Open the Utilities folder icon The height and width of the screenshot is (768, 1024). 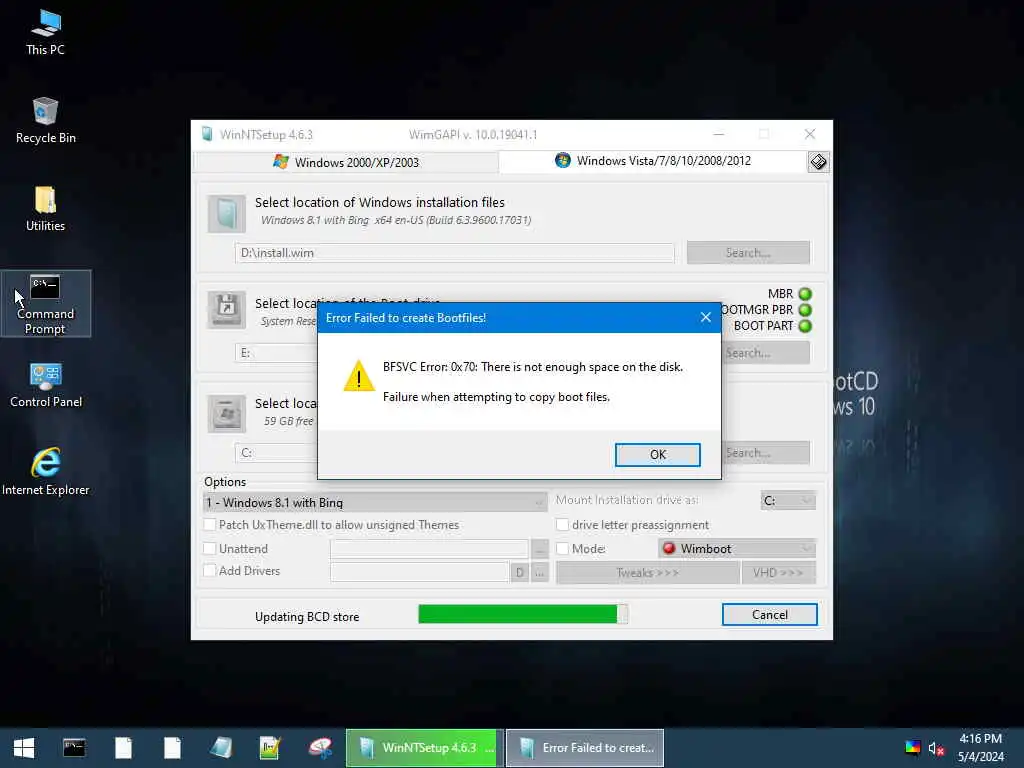point(45,209)
